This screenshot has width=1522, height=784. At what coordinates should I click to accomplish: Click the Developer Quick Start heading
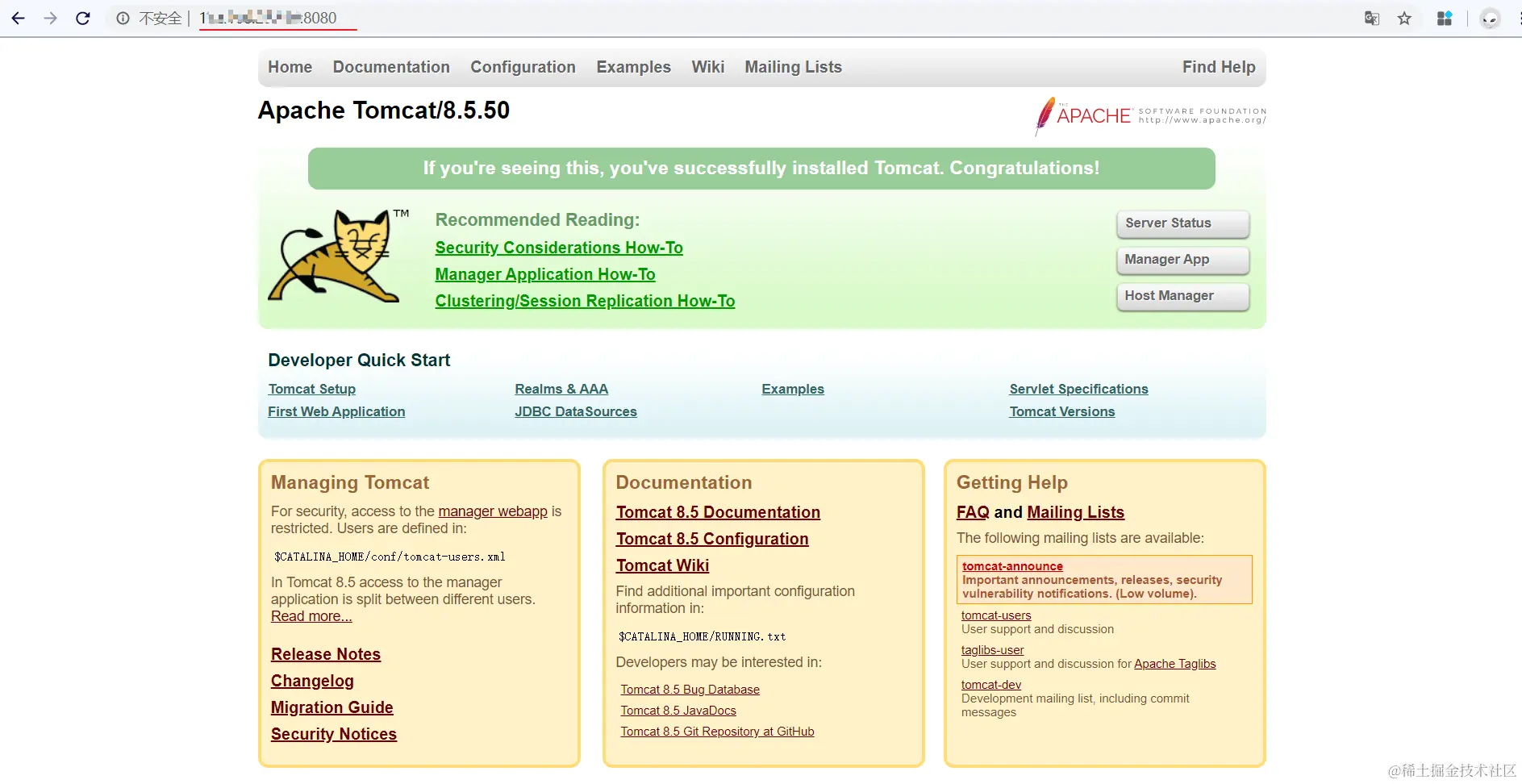click(x=359, y=360)
